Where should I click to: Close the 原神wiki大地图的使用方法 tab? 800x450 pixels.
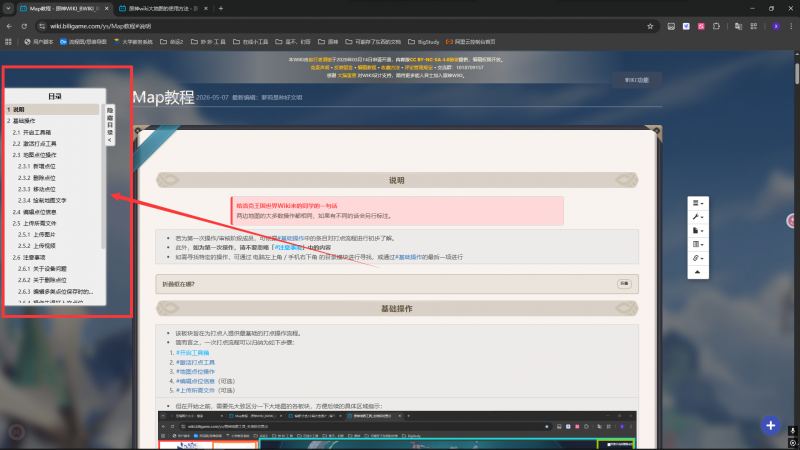coord(206,8)
